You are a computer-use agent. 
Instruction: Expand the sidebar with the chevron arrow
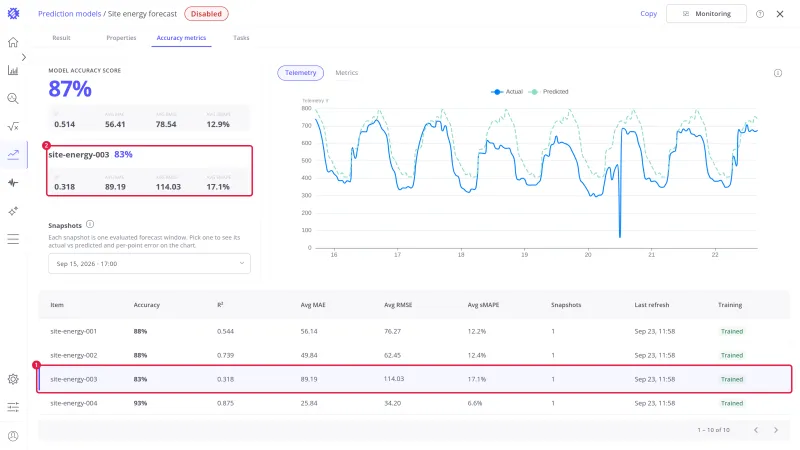point(23,57)
